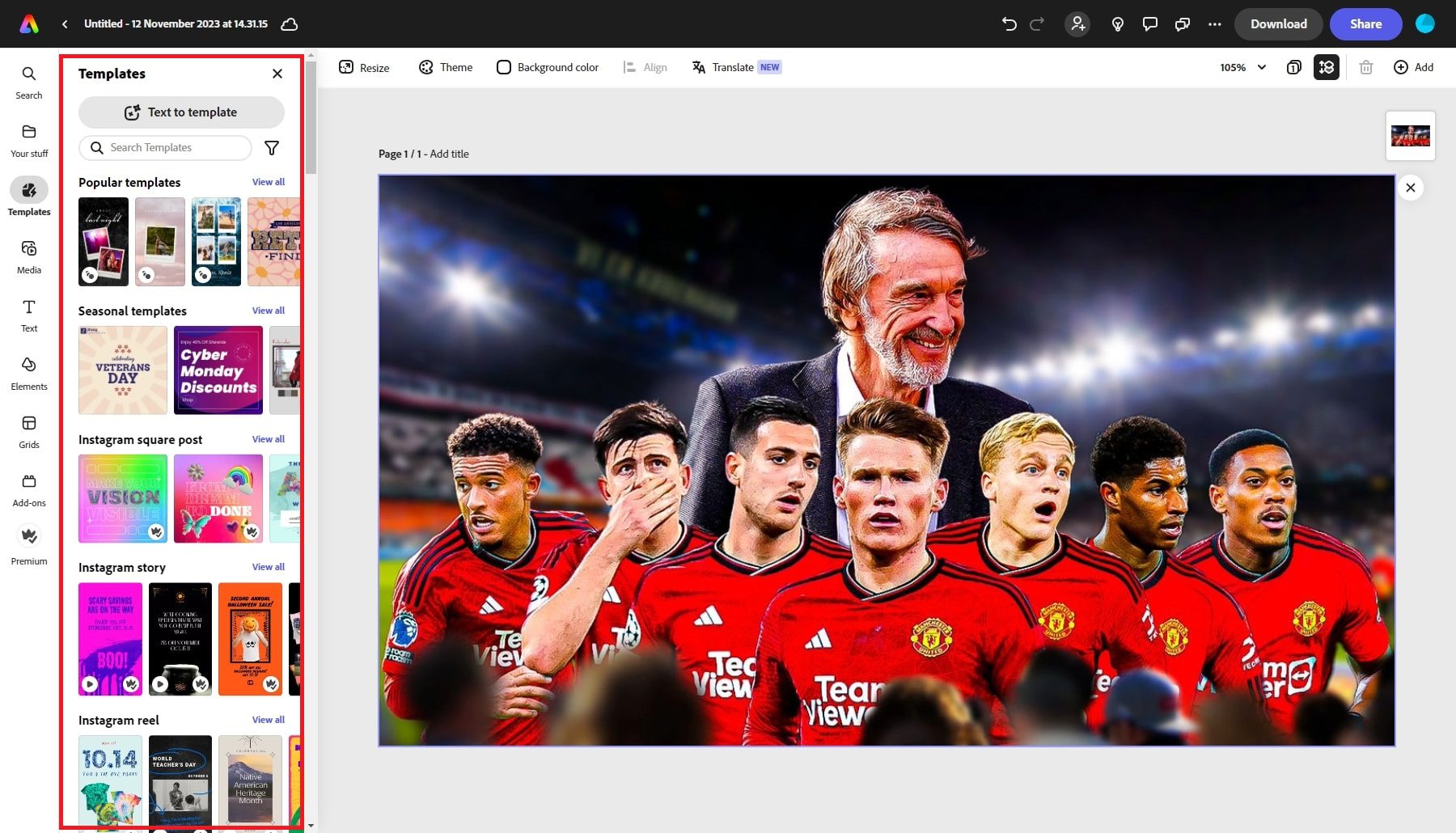Open the Text panel
The image size is (1456, 833).
(28, 315)
